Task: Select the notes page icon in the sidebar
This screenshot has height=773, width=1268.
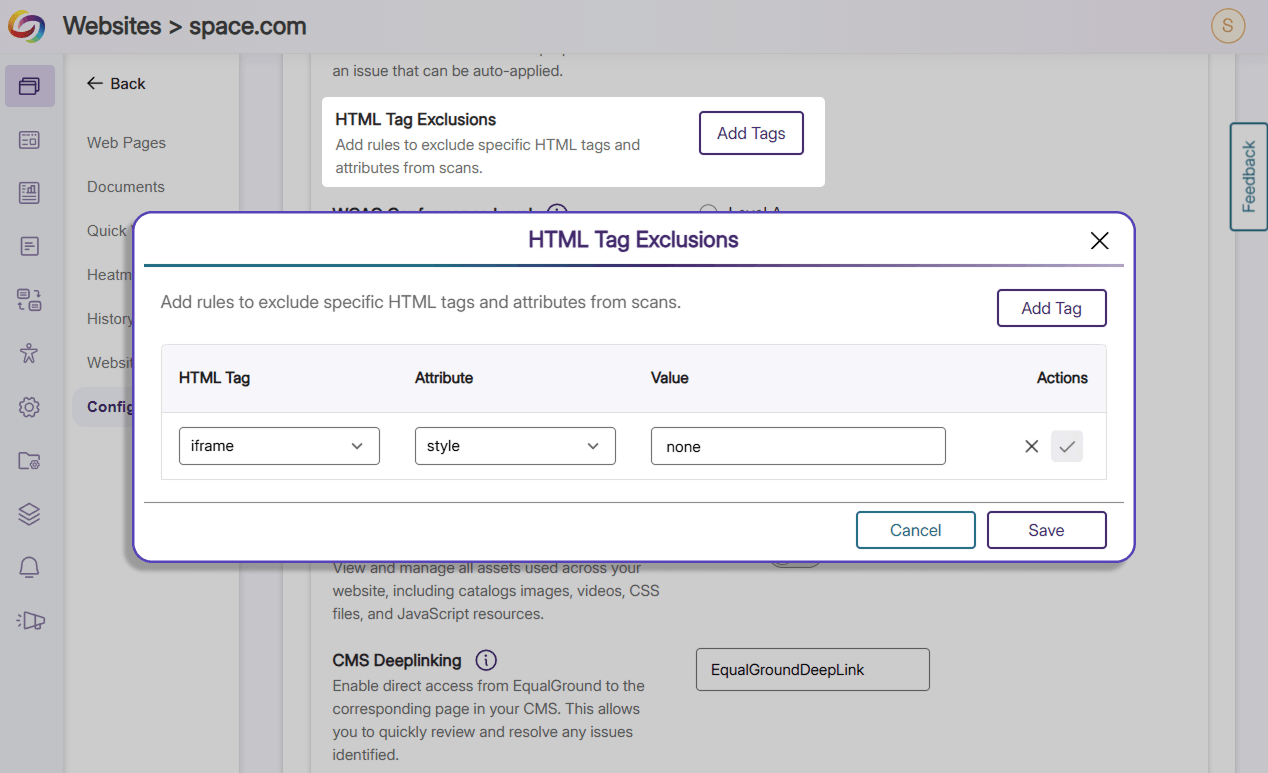Action: (x=30, y=246)
